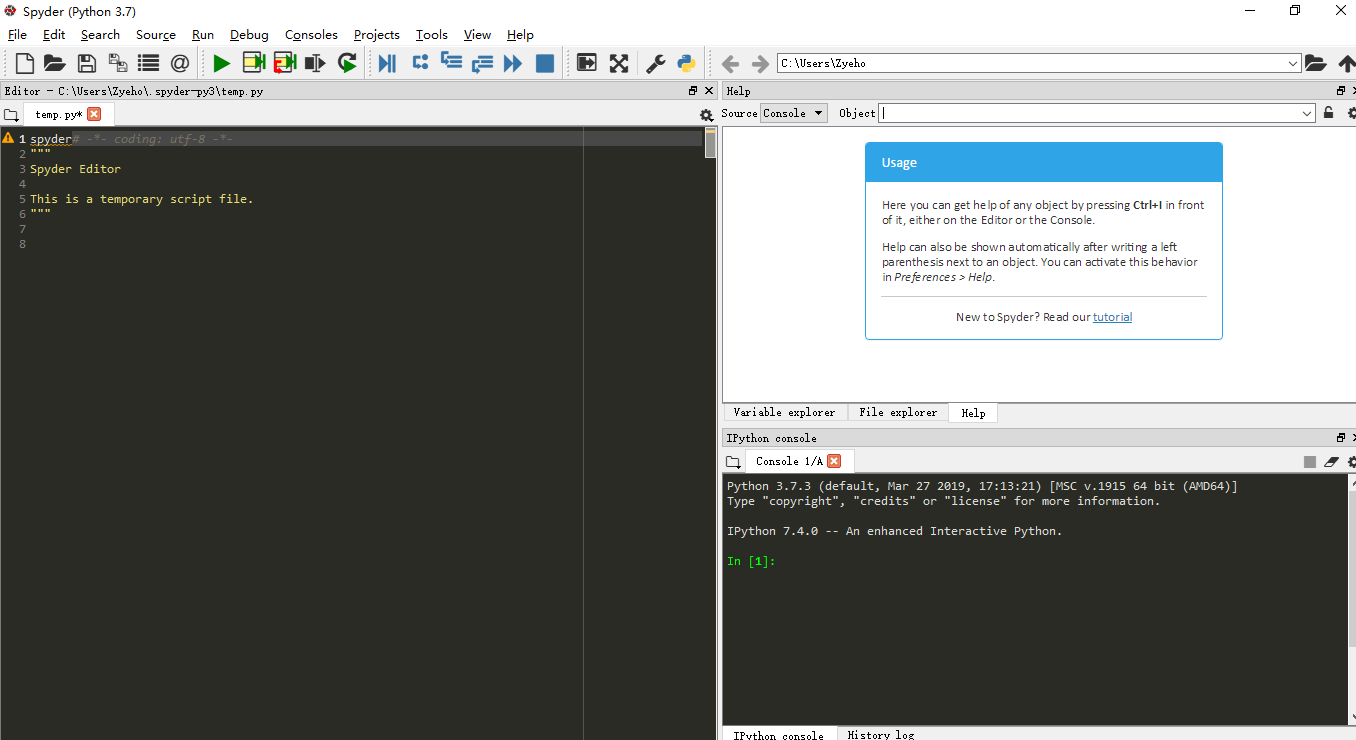Step to the next line in the debugger
Viewport: 1356px width, 740px height.
[x=420, y=63]
